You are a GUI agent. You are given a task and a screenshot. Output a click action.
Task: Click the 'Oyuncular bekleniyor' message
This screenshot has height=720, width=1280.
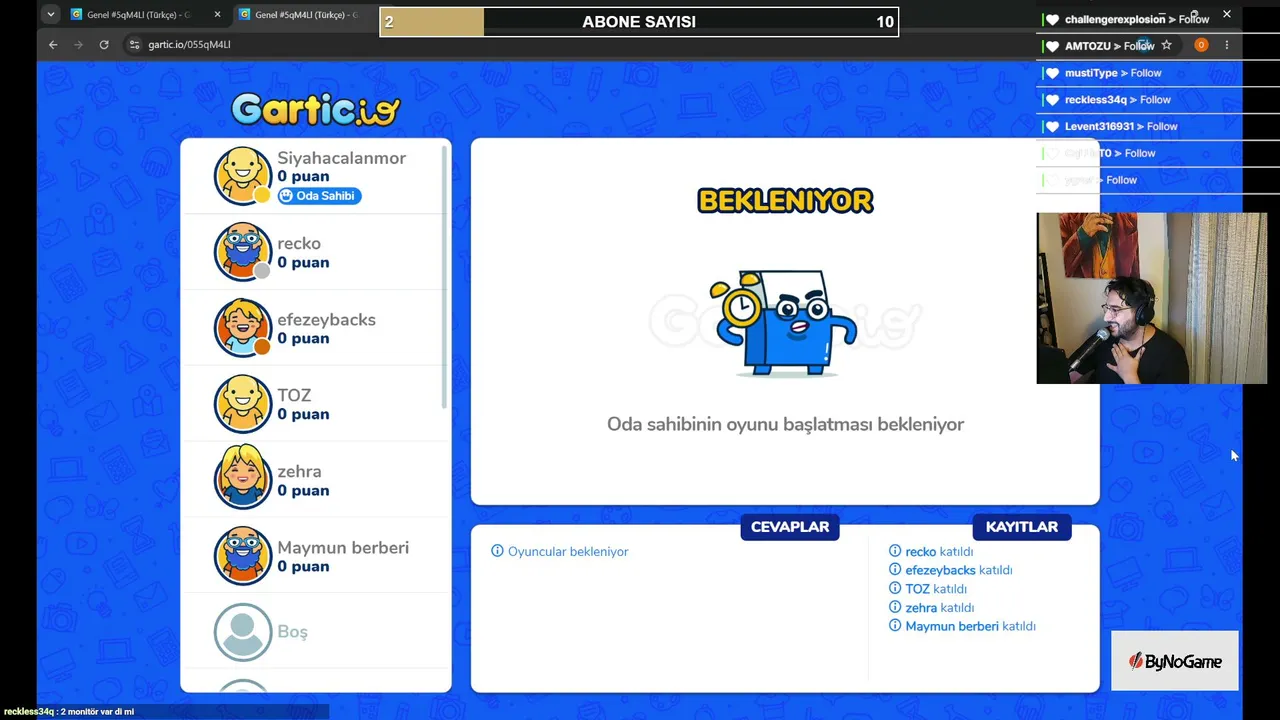click(568, 552)
